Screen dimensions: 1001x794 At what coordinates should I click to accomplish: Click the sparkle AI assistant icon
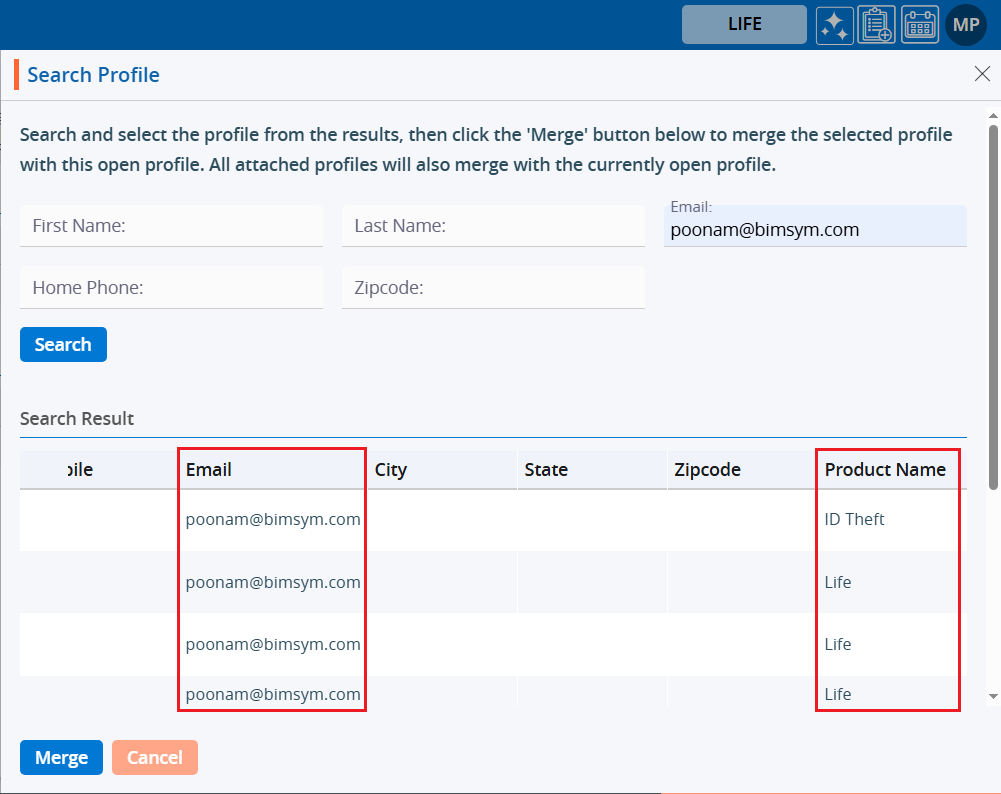pos(833,25)
